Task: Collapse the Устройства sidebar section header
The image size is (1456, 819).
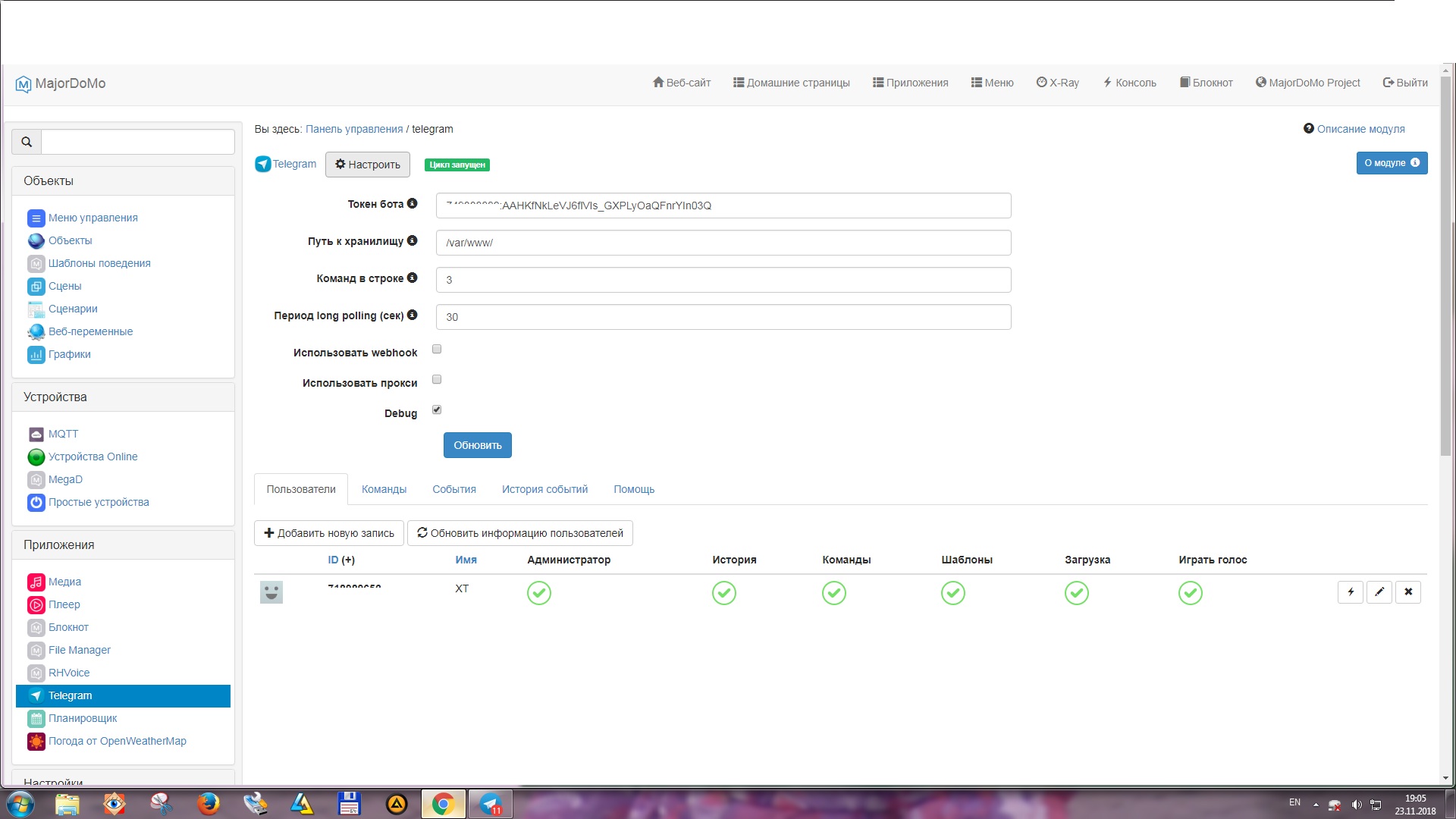Action: (x=123, y=397)
